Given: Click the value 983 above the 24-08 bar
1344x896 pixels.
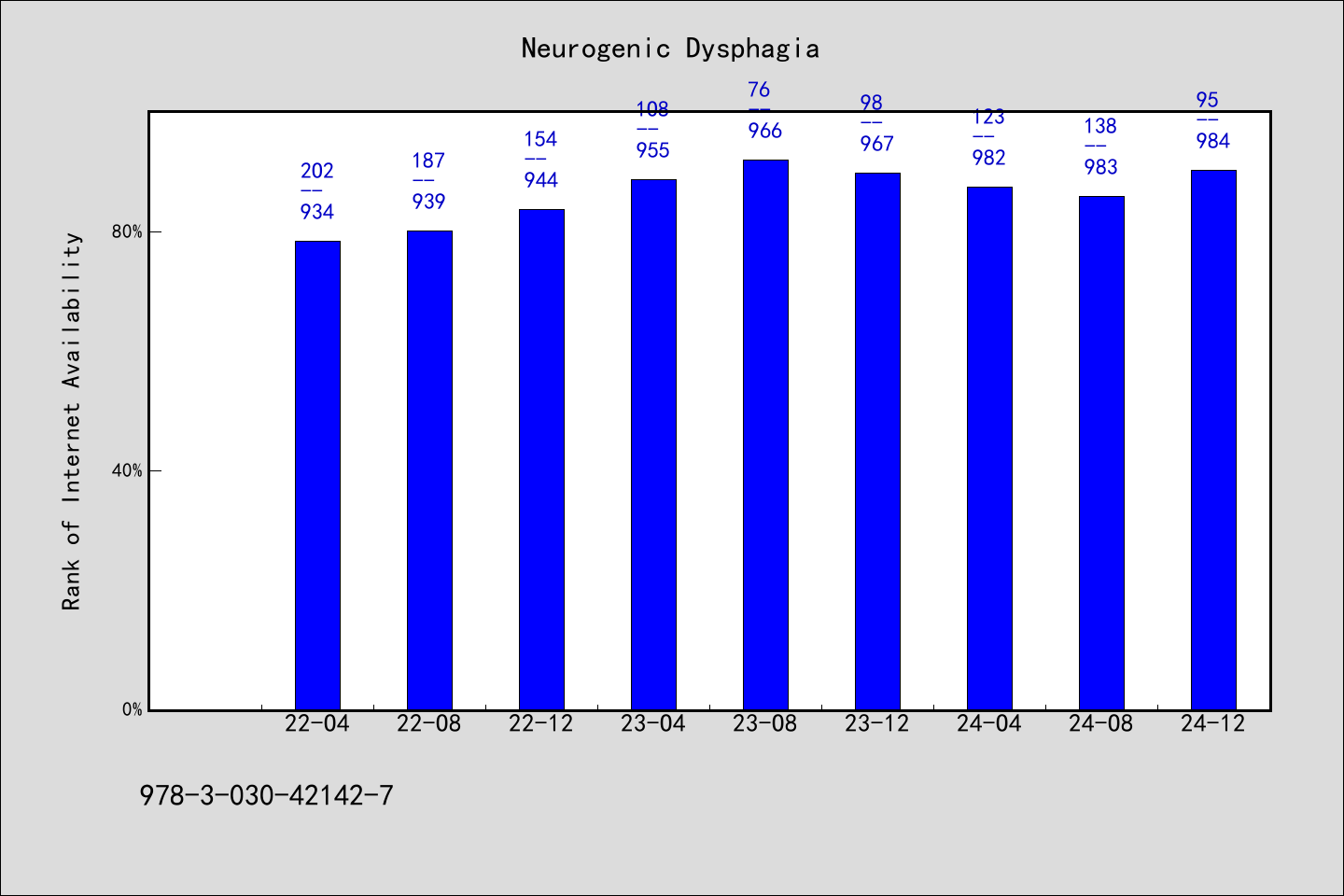Looking at the screenshot, I should 1101,167.
